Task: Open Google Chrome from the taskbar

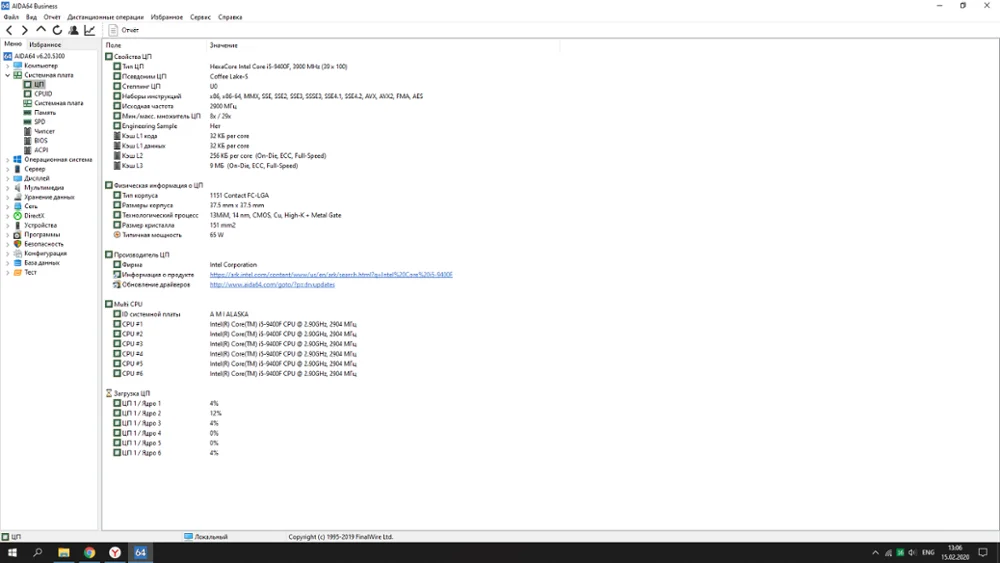Action: tap(89, 553)
